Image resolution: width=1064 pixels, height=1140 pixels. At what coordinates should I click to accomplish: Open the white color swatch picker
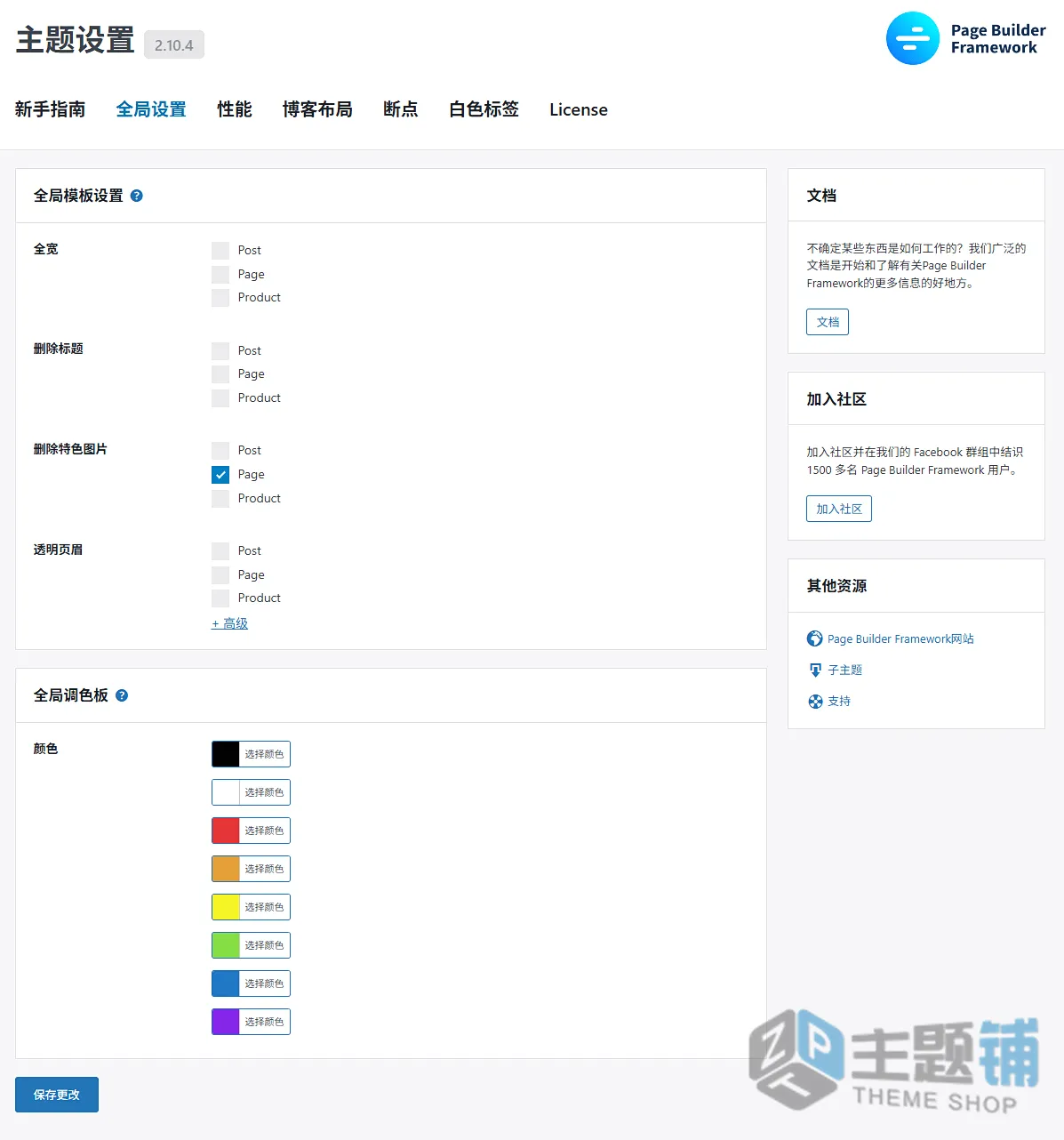click(251, 792)
